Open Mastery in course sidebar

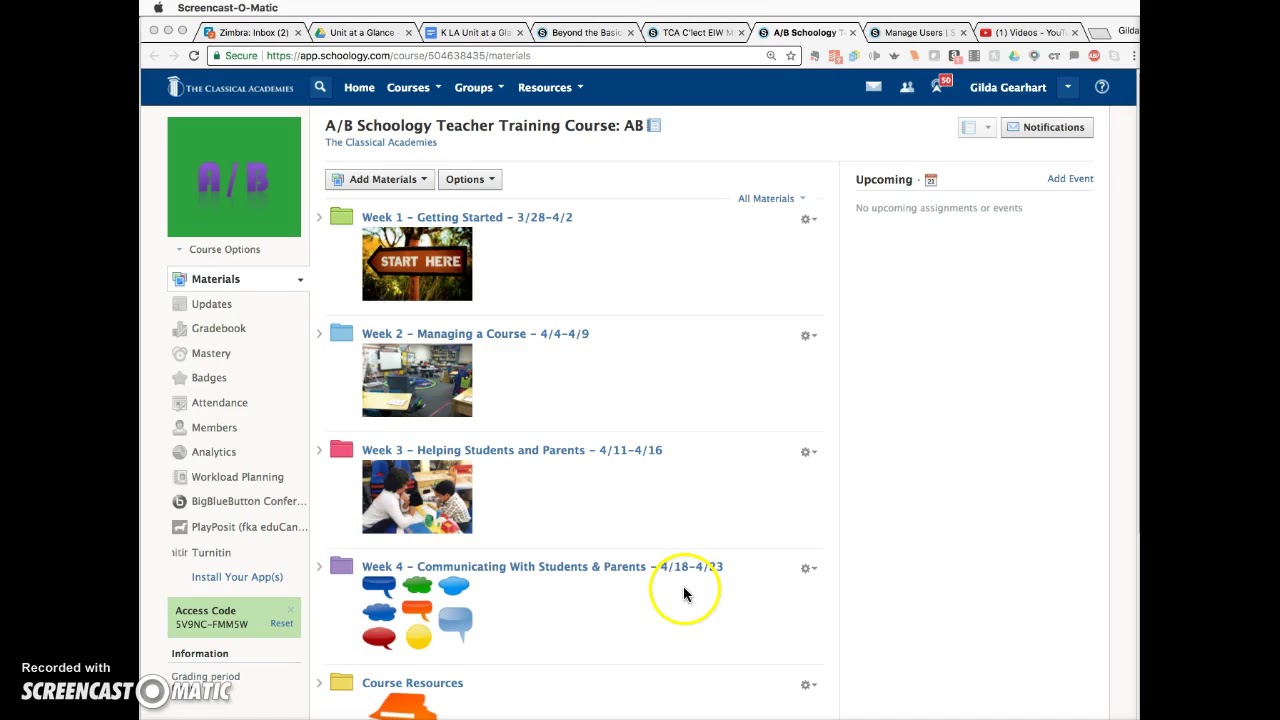[x=210, y=353]
